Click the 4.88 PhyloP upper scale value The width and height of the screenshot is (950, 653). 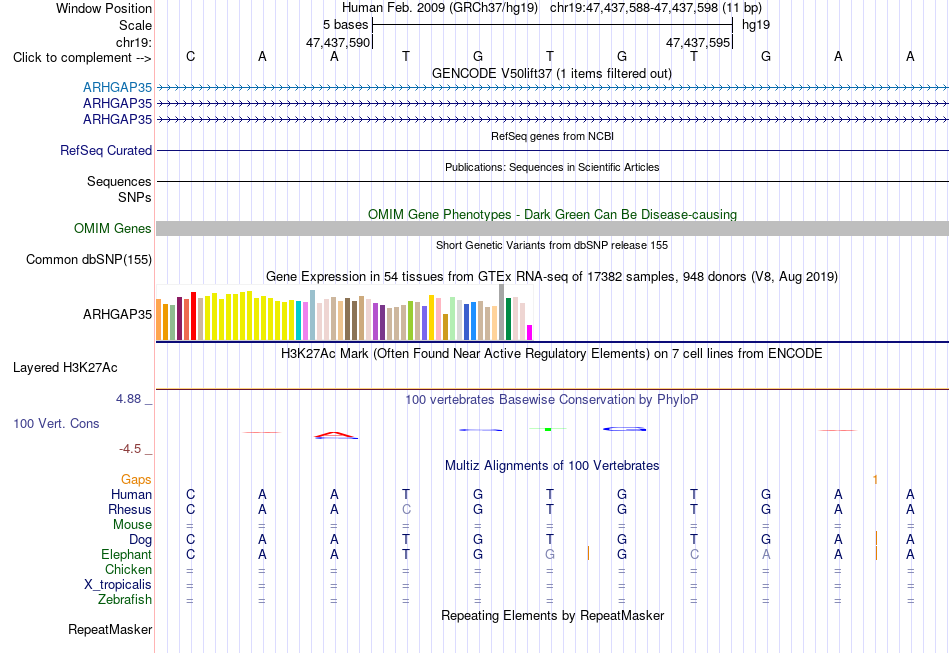128,399
